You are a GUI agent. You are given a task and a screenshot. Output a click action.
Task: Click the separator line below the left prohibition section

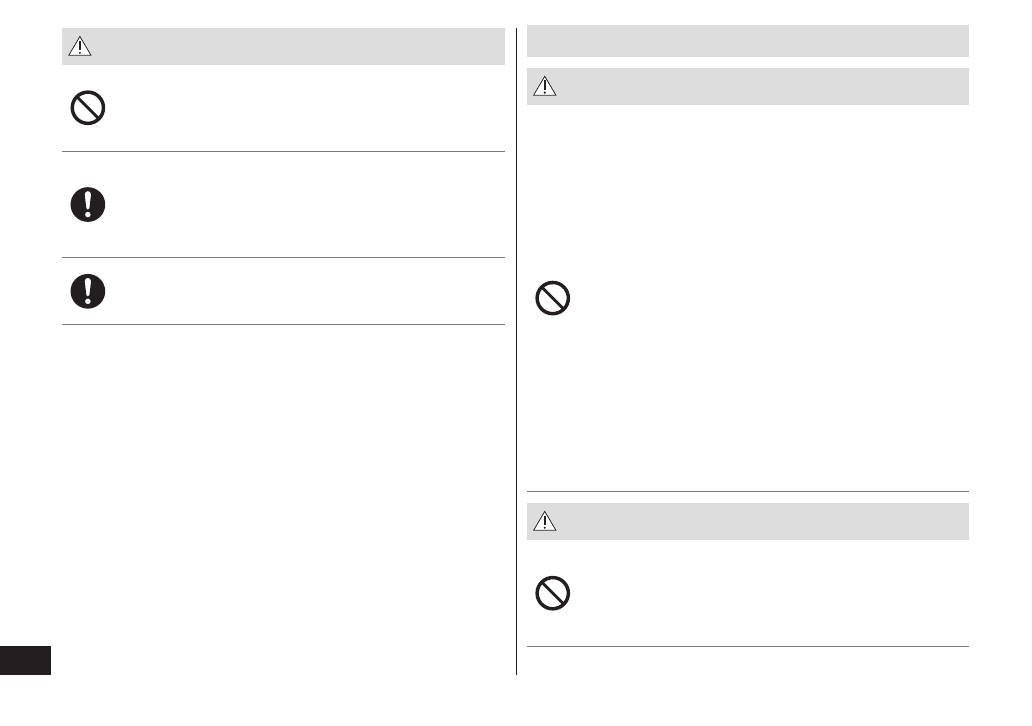coord(283,152)
